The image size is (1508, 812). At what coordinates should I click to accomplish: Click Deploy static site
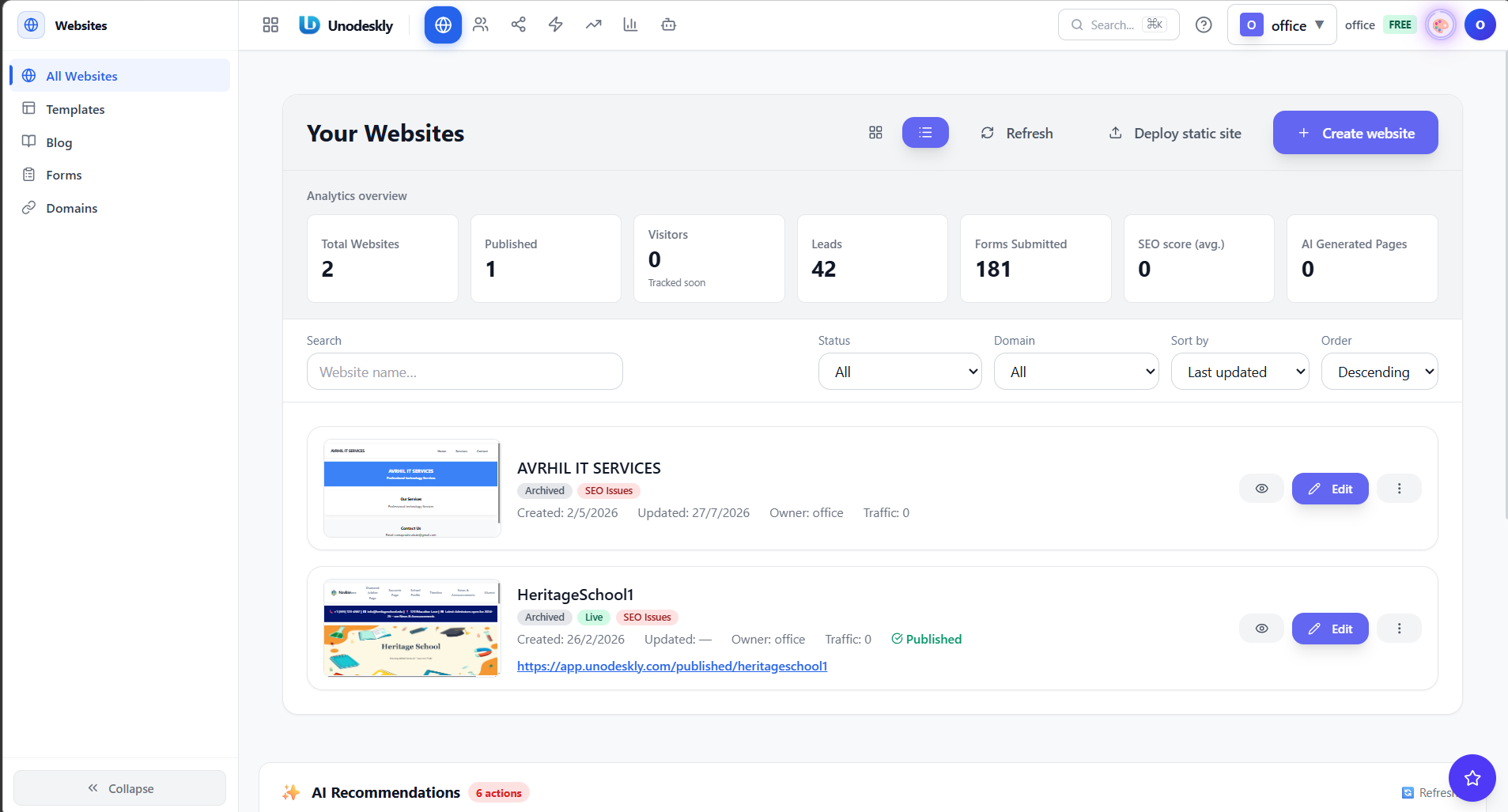click(1175, 133)
